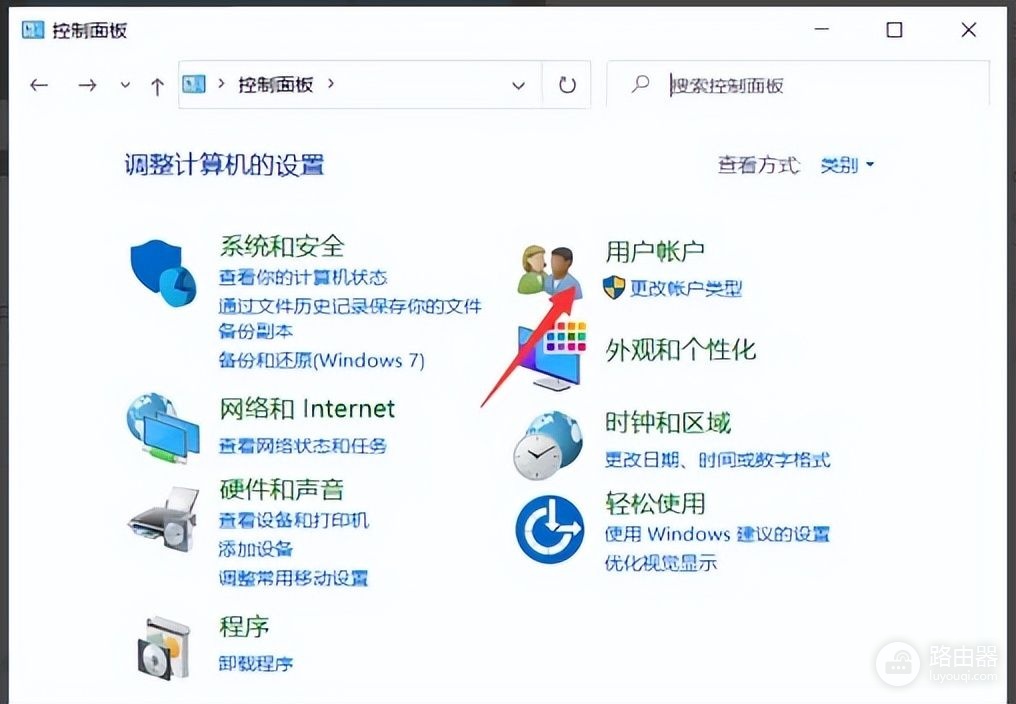Click 查看你的计算机状态 link

(x=303, y=278)
